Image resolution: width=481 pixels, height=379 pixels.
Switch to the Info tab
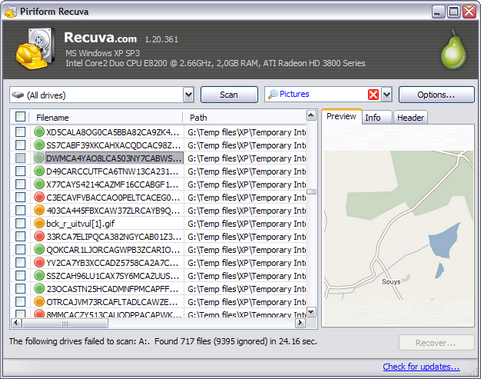(x=377, y=118)
